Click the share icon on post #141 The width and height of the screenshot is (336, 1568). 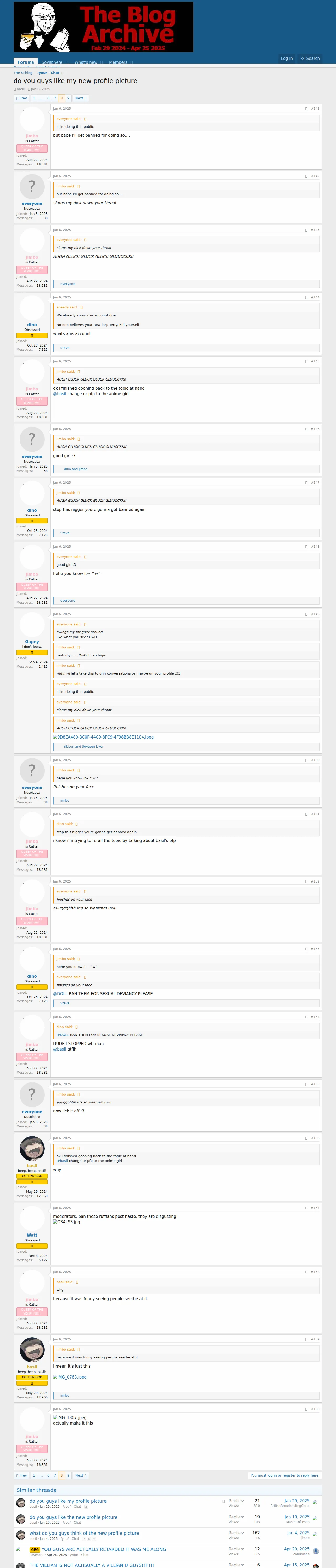(306, 109)
